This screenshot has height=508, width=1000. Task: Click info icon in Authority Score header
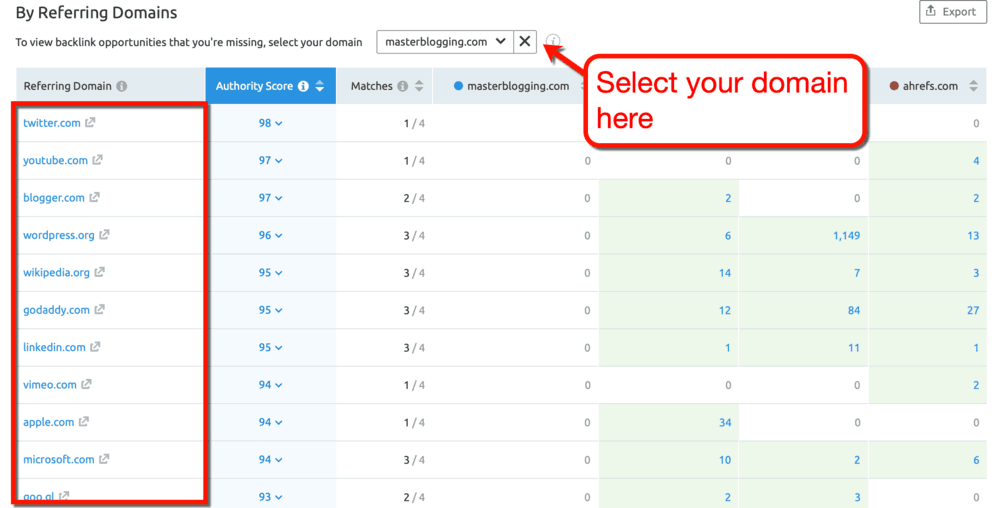tap(304, 86)
